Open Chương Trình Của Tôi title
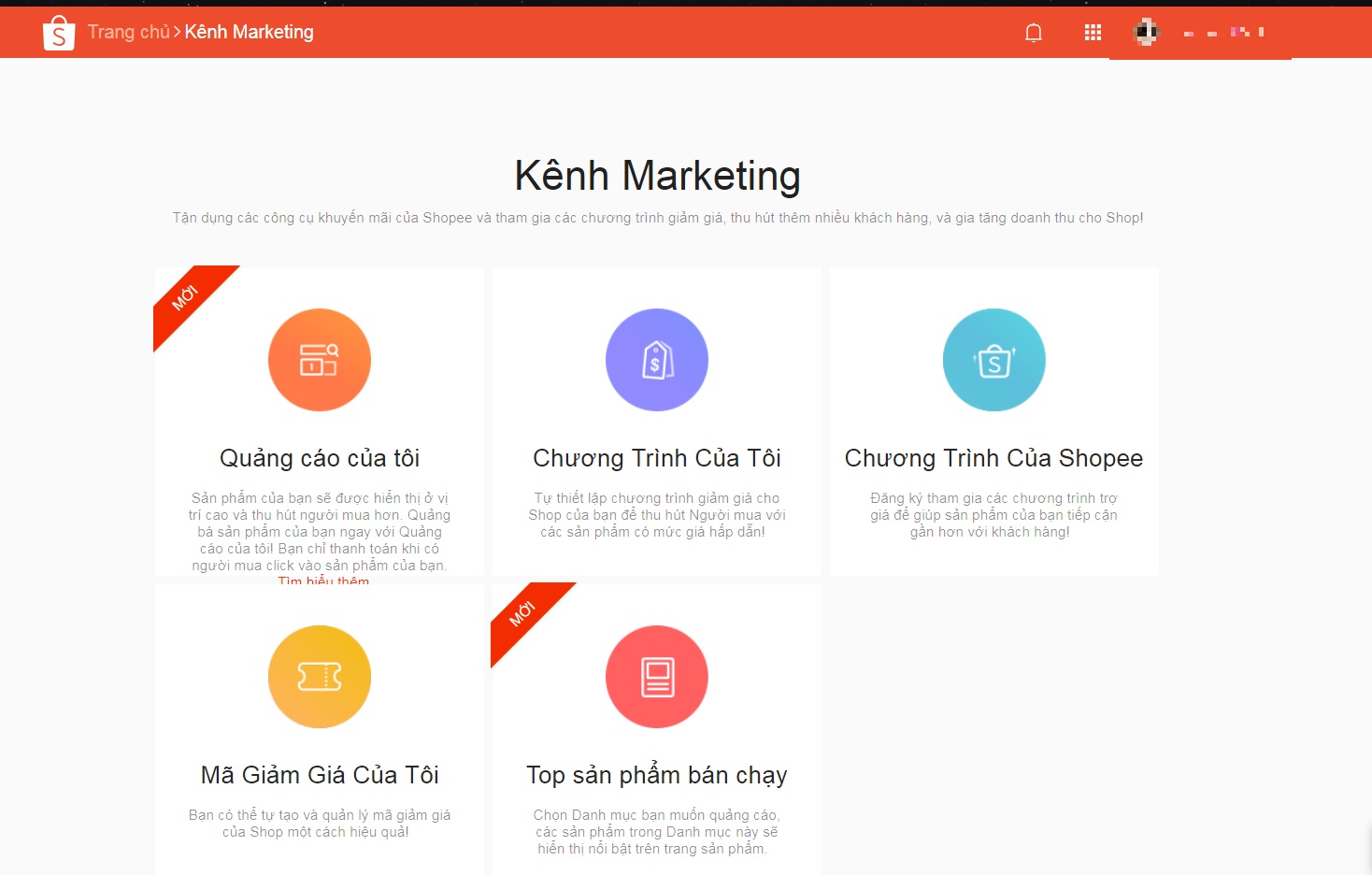This screenshot has height=875, width=1372. 657,458
